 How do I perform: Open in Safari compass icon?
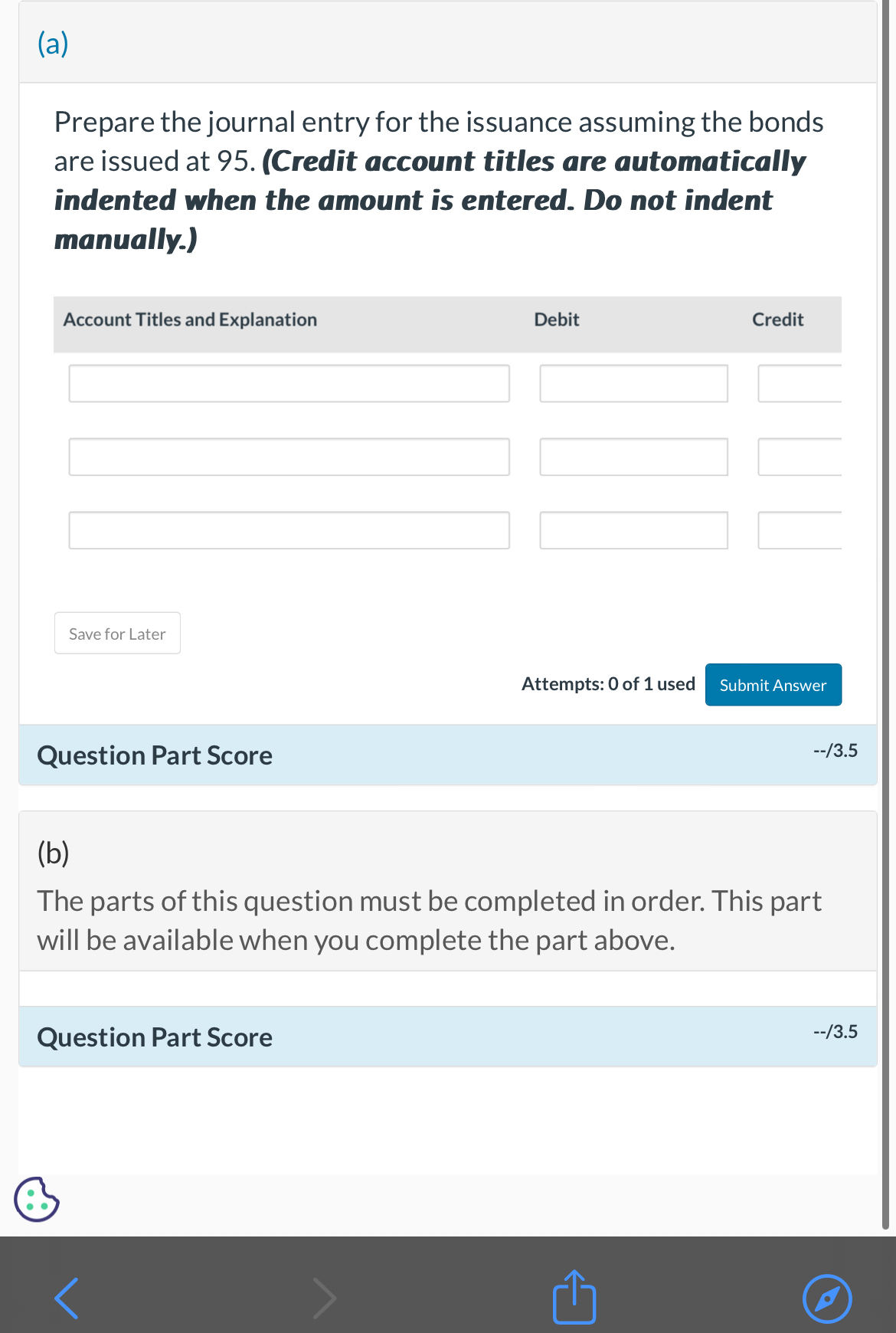coord(827,1299)
